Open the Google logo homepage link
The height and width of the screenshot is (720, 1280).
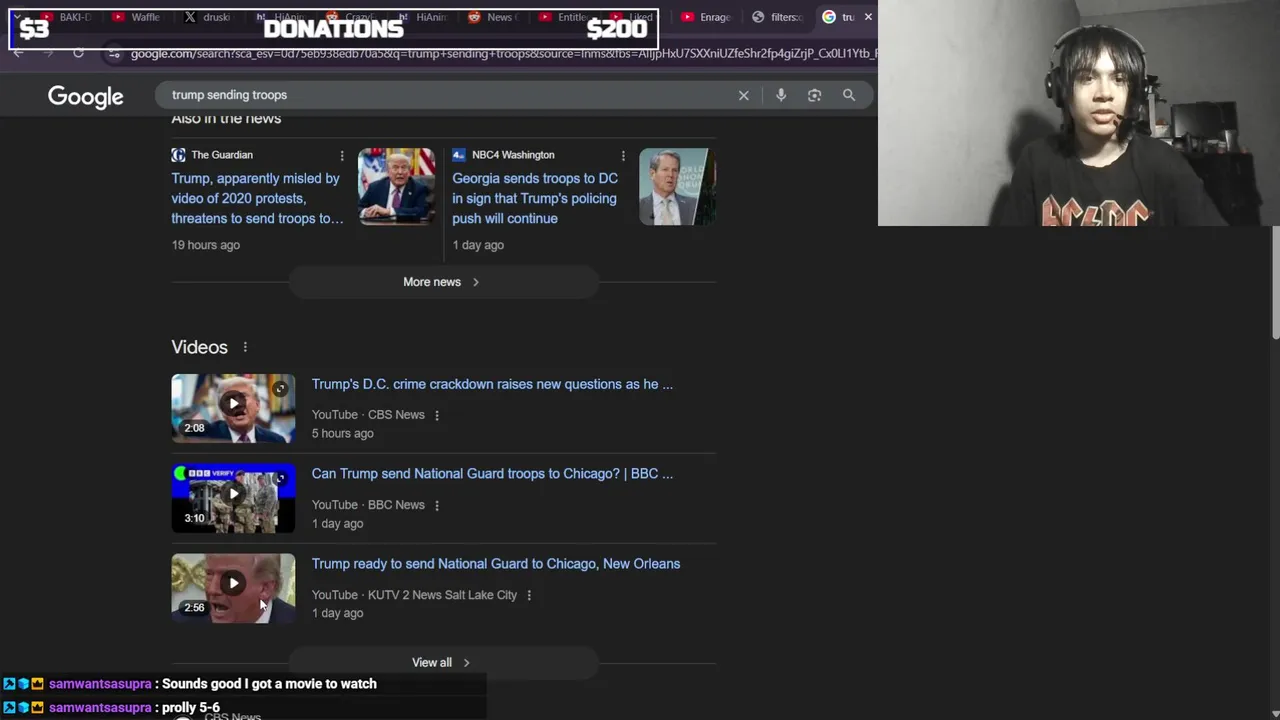(86, 96)
